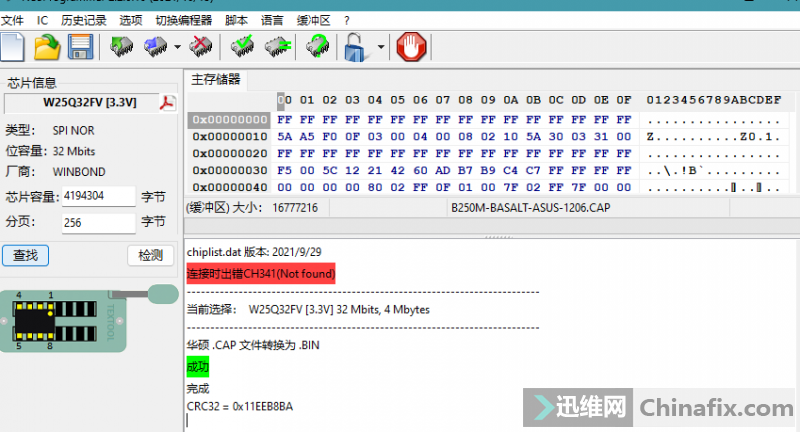This screenshot has height=432, width=800.
Task: Select hex row address 0x00000040
Action: coord(230,187)
